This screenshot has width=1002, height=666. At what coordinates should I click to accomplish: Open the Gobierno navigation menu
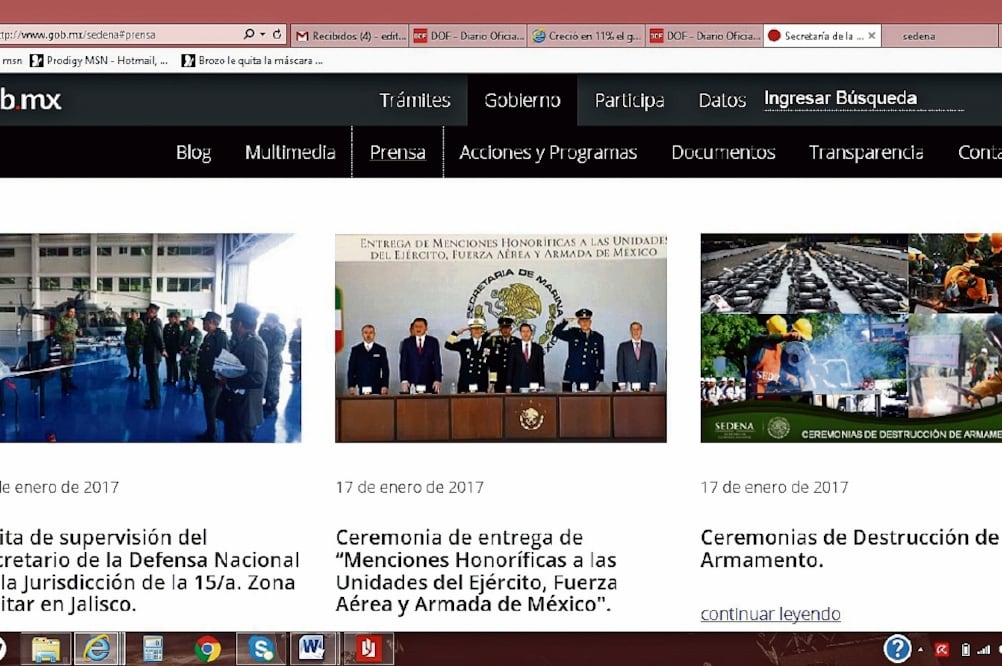point(521,99)
